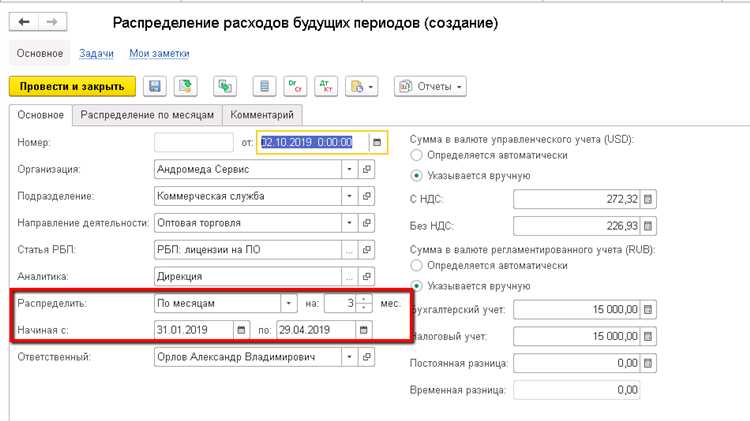Click the Бухгалтерский учет amount field

click(x=576, y=310)
